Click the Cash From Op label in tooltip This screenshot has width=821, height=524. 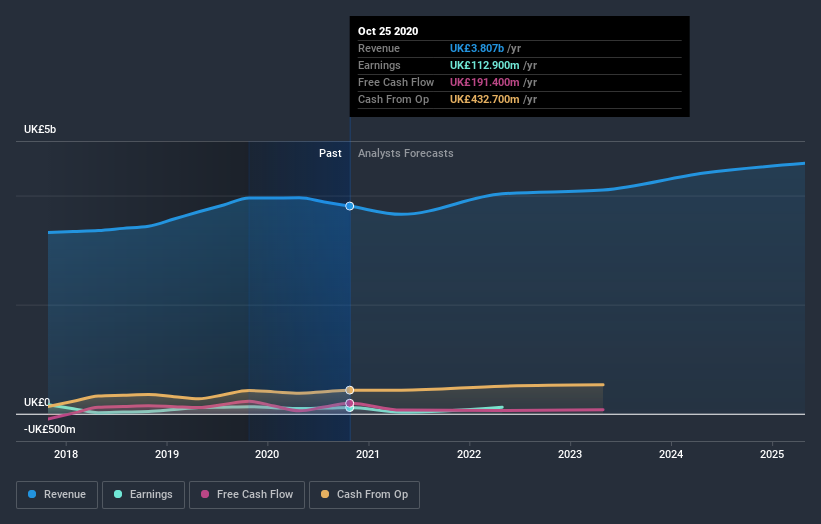(x=393, y=99)
